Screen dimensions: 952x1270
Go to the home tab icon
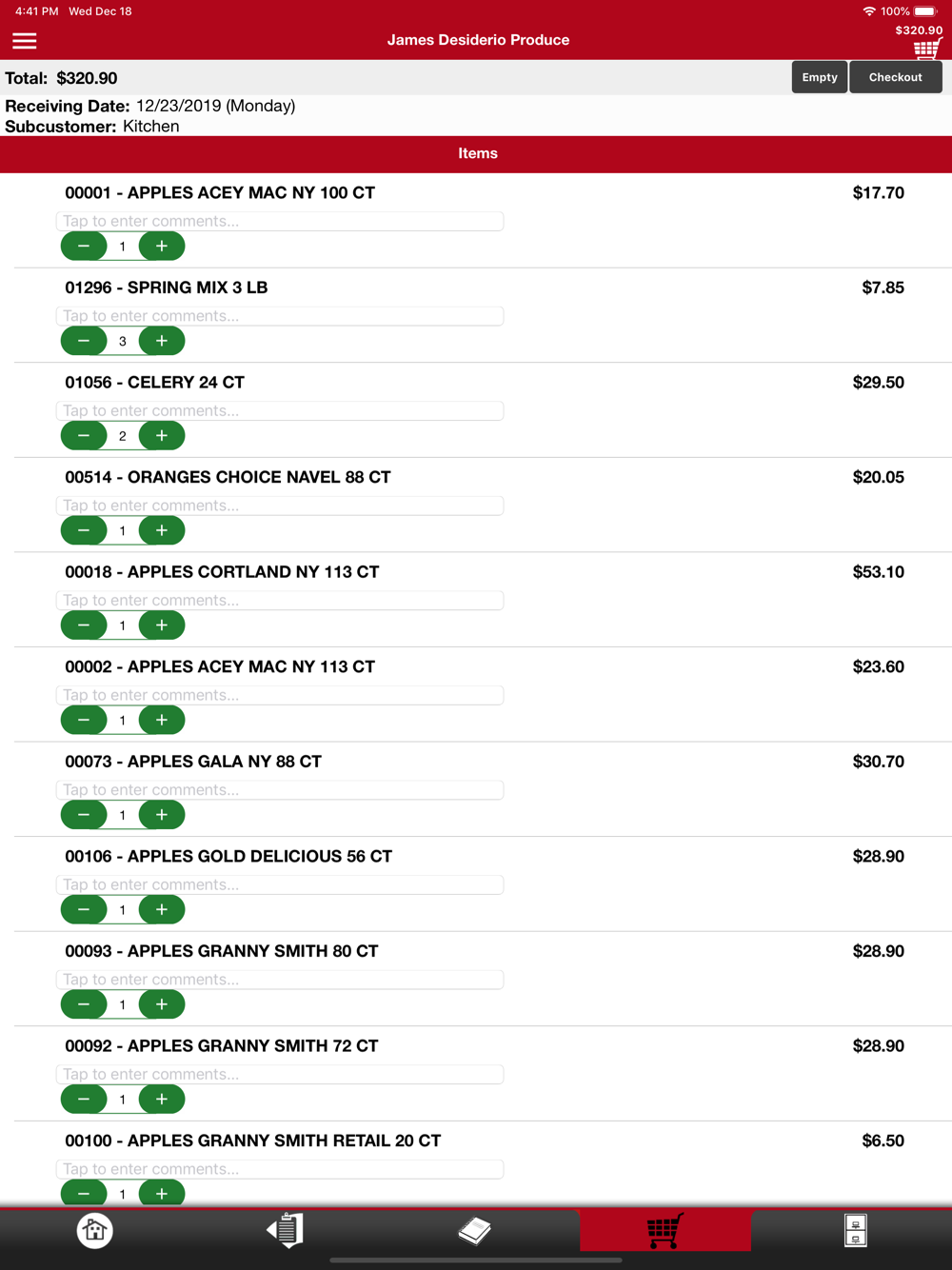(x=94, y=1230)
